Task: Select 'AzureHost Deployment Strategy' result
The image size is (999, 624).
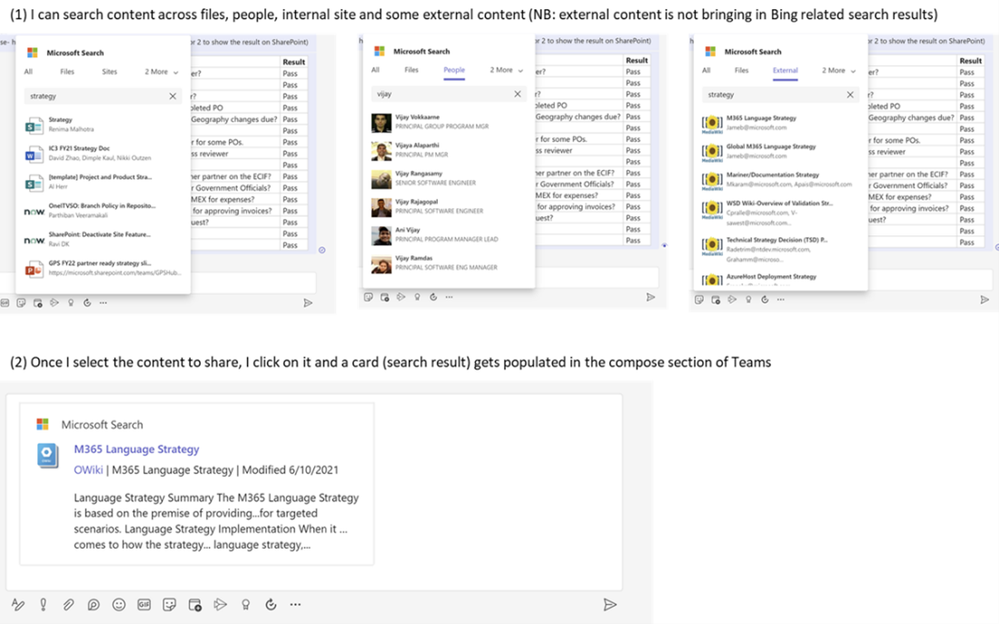Action: [x=781, y=279]
